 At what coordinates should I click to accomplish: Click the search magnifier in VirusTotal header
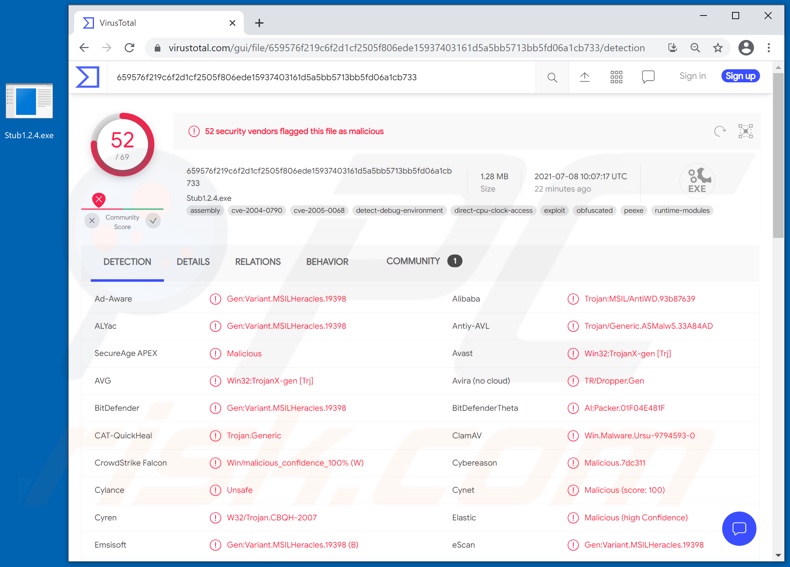pos(552,78)
